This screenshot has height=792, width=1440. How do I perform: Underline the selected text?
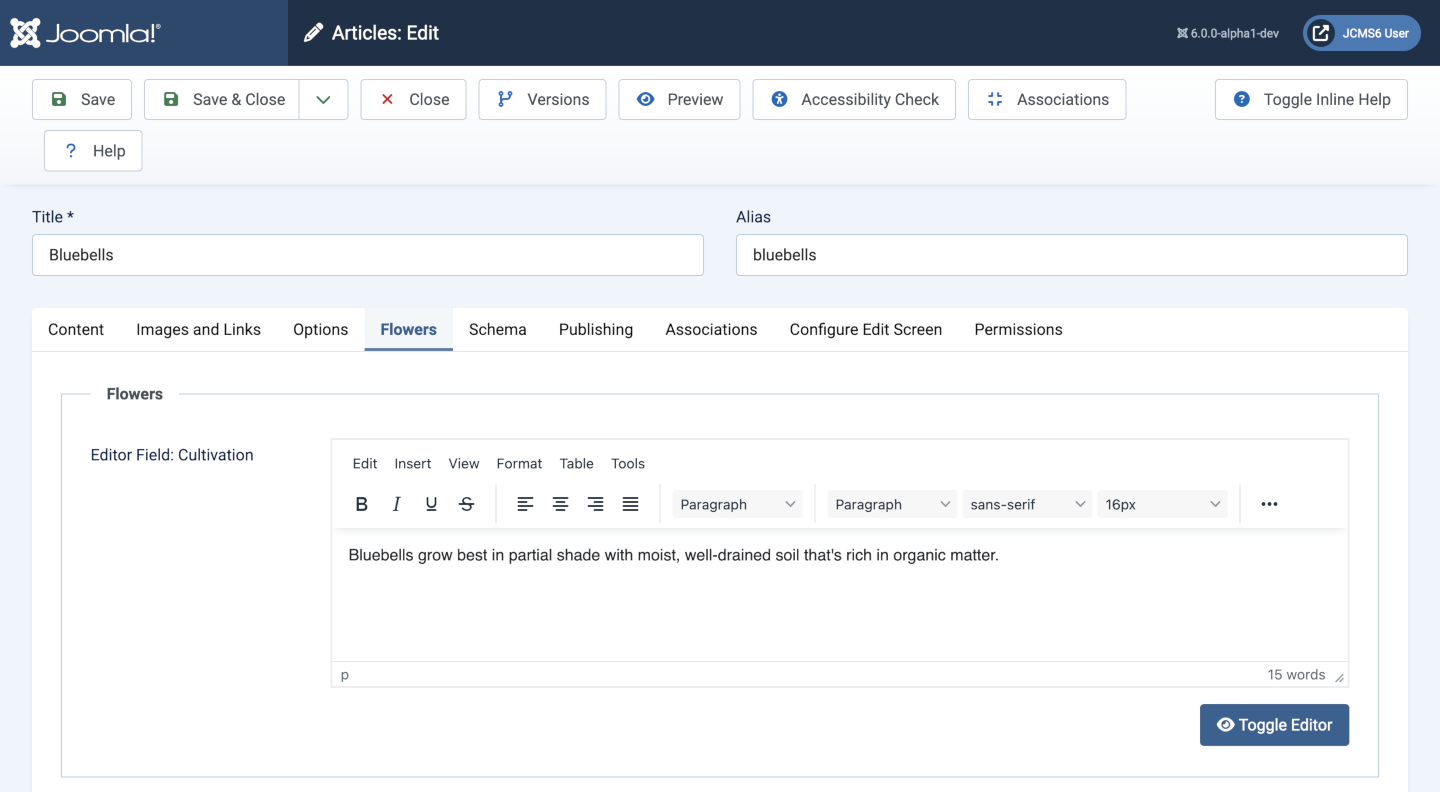(x=431, y=504)
